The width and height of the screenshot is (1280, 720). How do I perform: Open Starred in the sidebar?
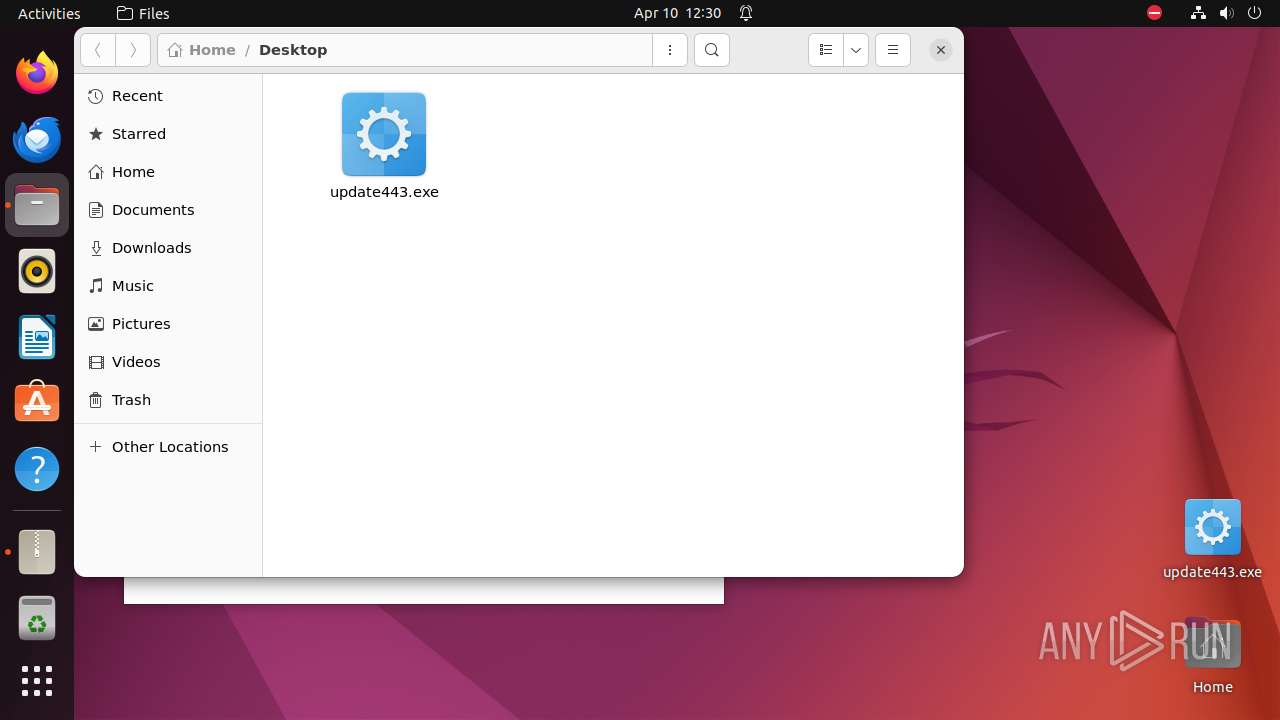pyautogui.click(x=168, y=134)
